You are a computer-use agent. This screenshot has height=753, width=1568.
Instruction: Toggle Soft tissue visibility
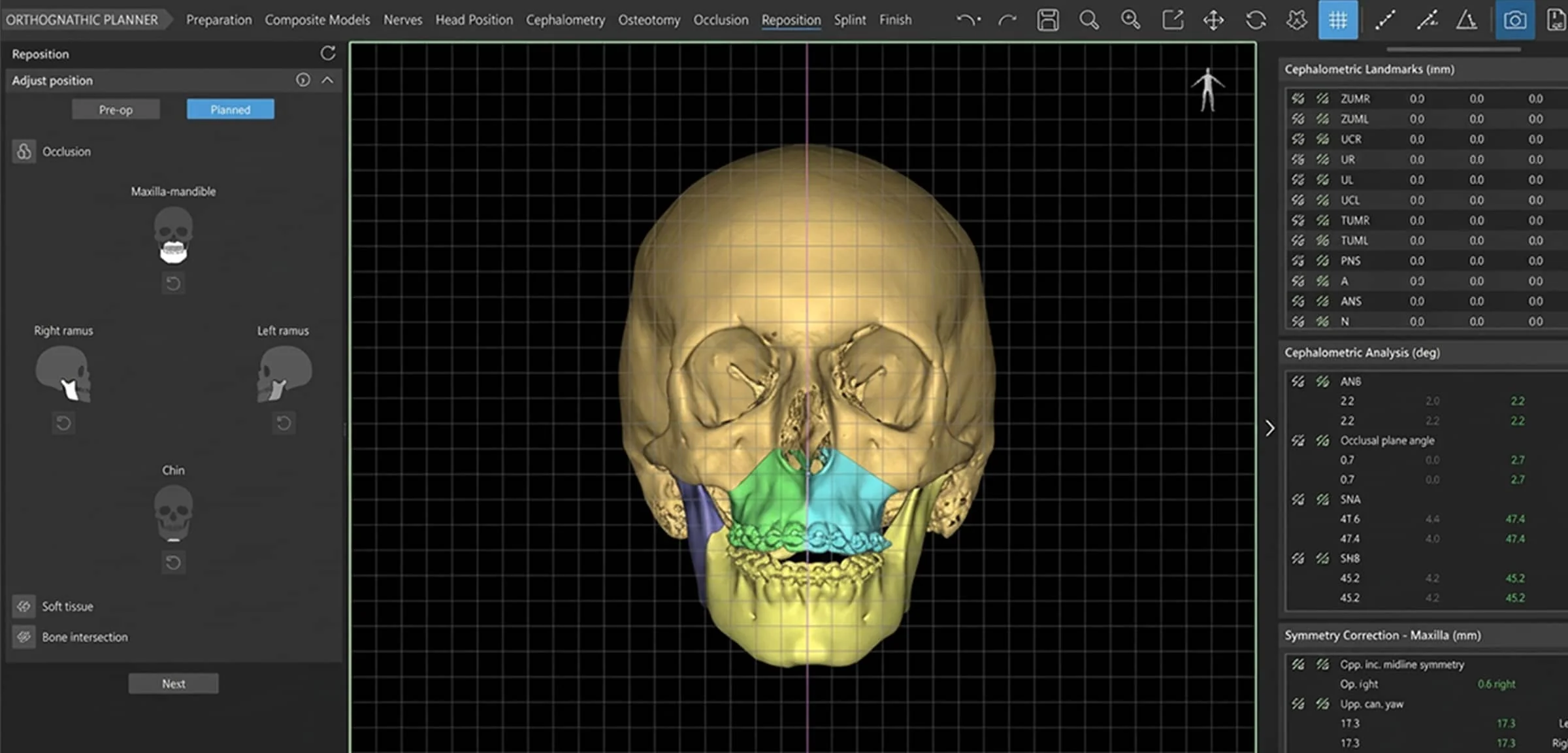point(24,607)
